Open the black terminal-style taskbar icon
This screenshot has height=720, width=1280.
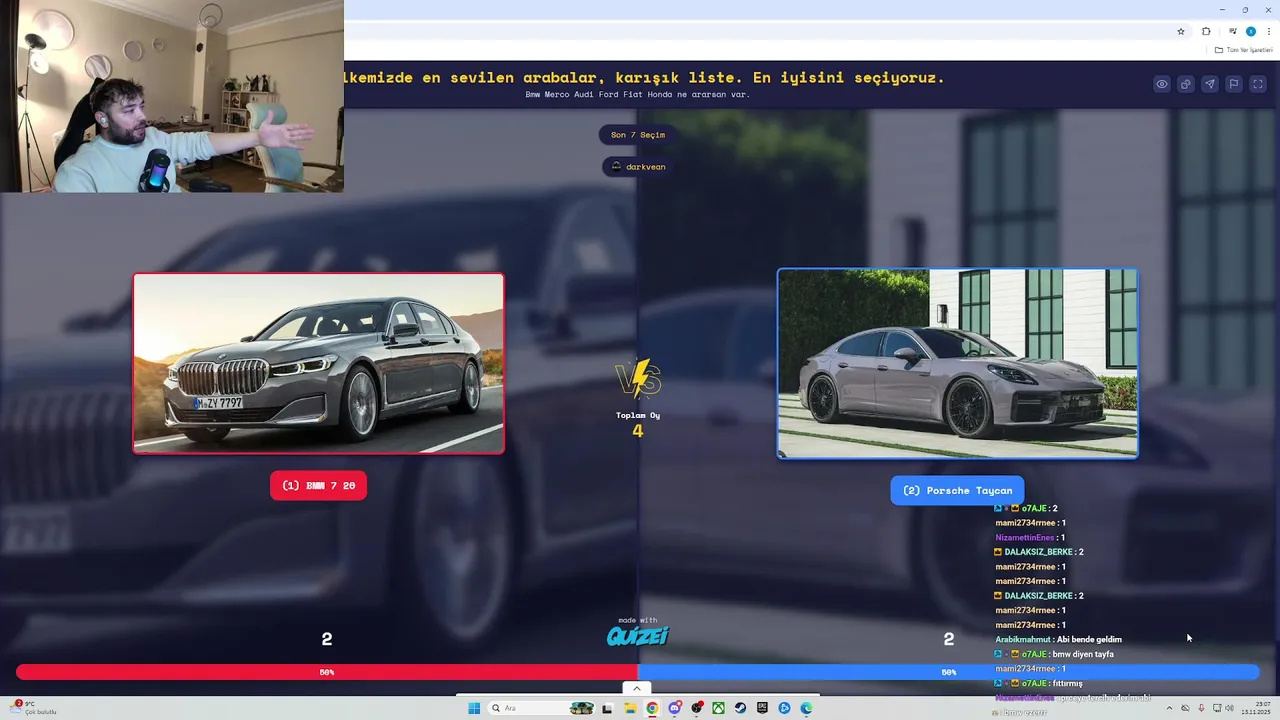tap(607, 708)
